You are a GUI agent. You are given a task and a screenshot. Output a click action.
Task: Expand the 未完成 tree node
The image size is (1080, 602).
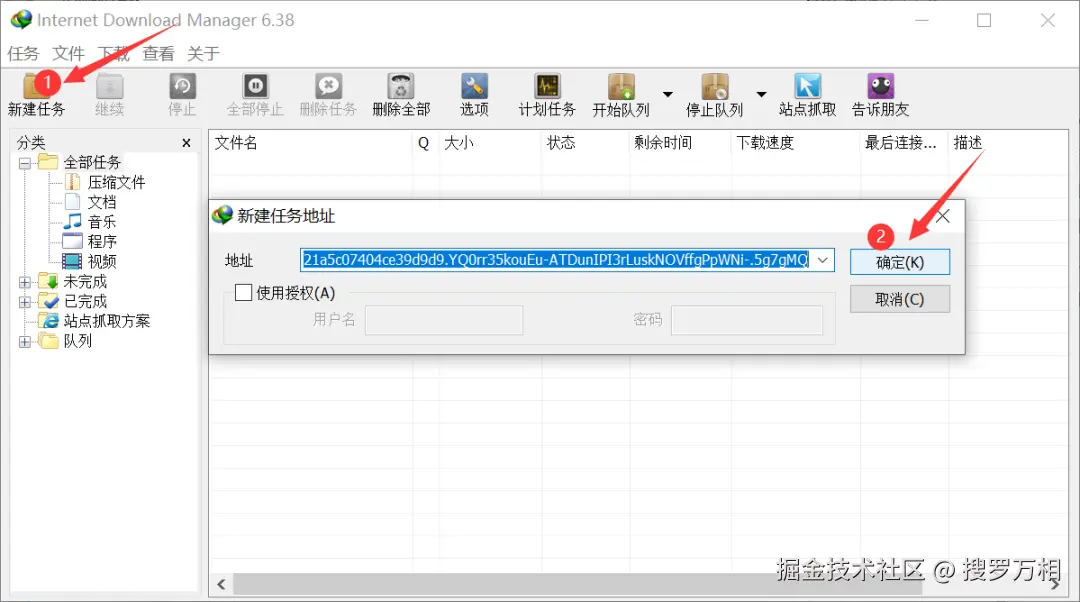(25, 282)
